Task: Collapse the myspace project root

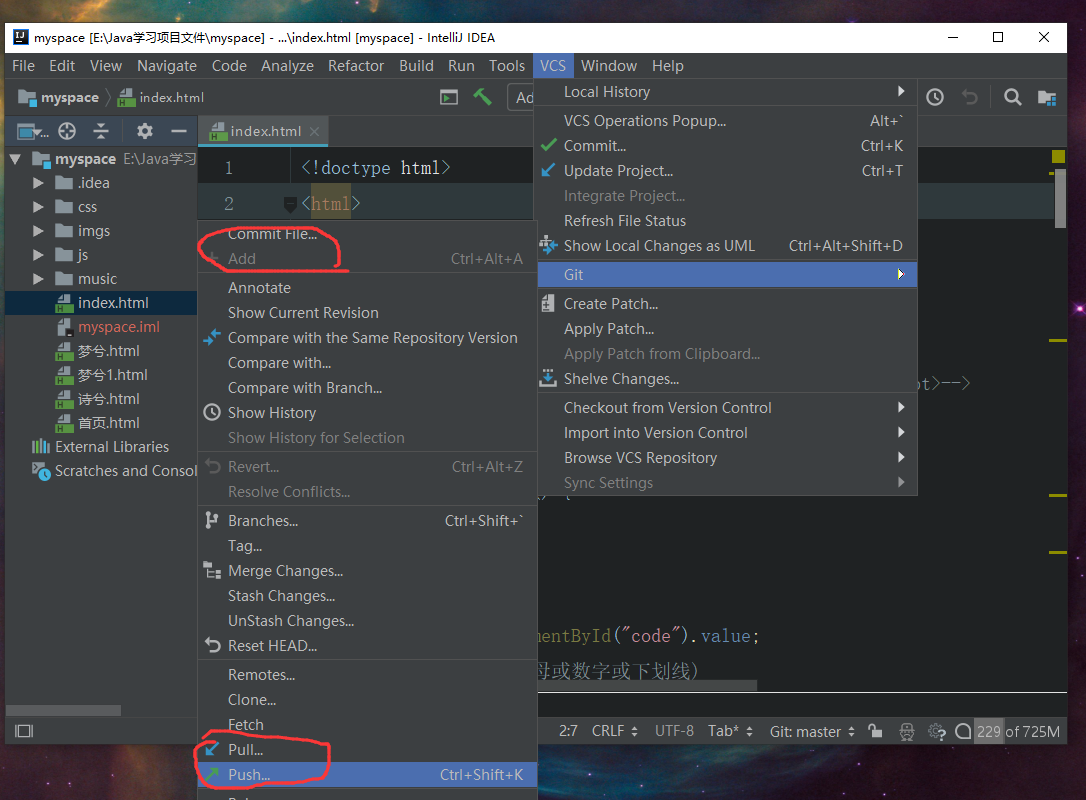Action: [15, 159]
